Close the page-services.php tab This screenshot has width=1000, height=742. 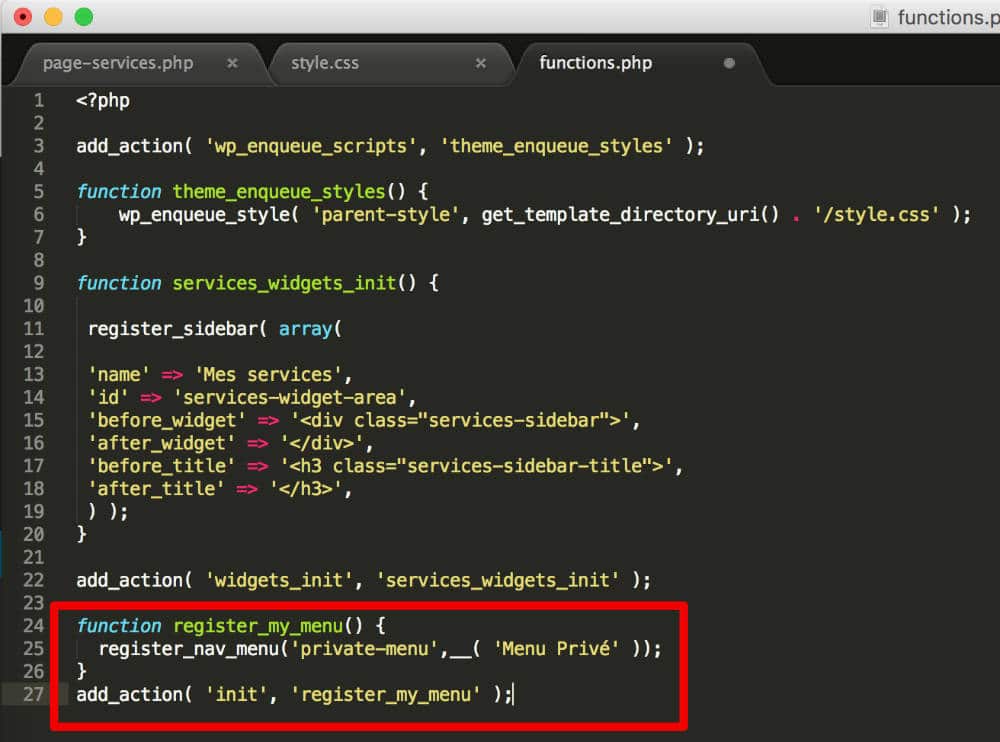(x=232, y=63)
